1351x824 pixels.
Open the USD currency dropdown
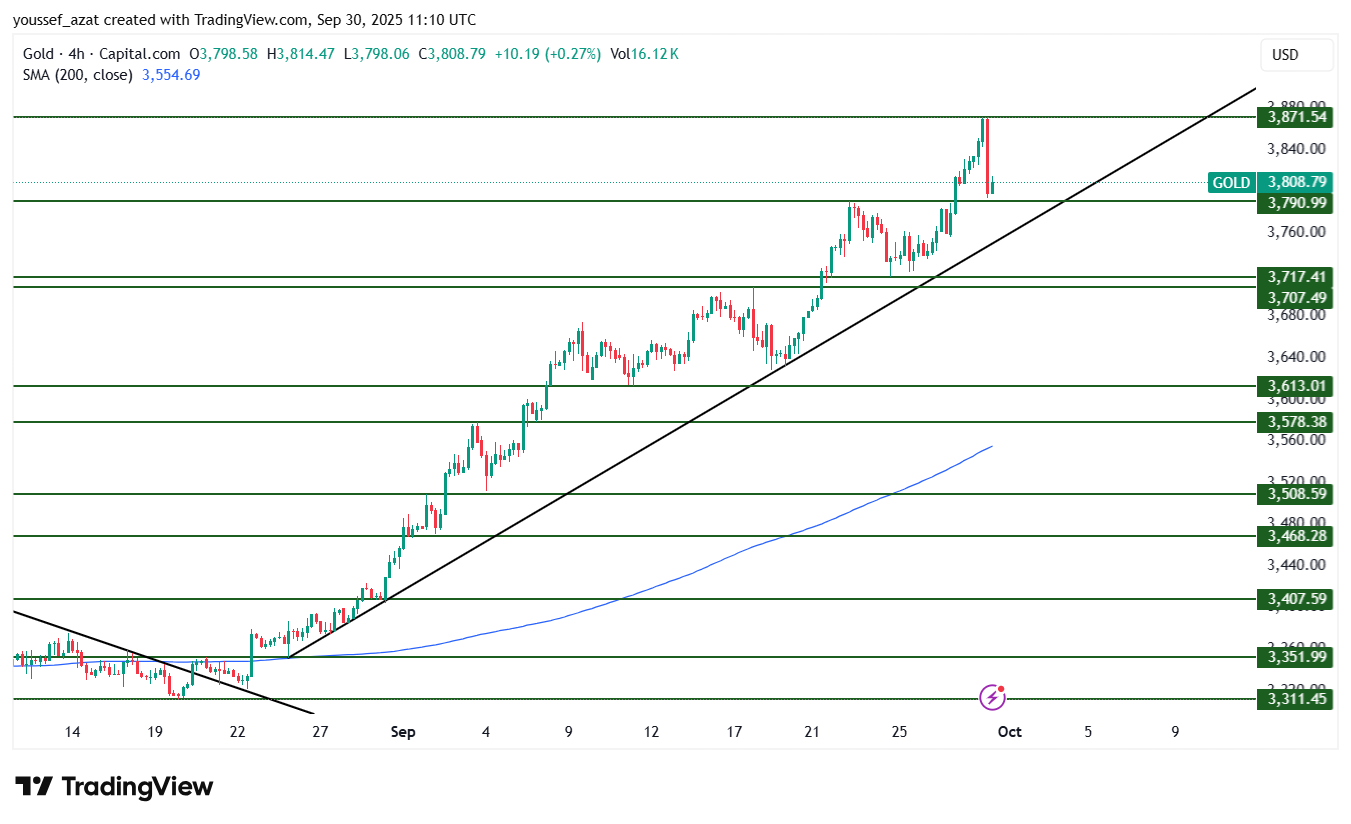(1297, 55)
